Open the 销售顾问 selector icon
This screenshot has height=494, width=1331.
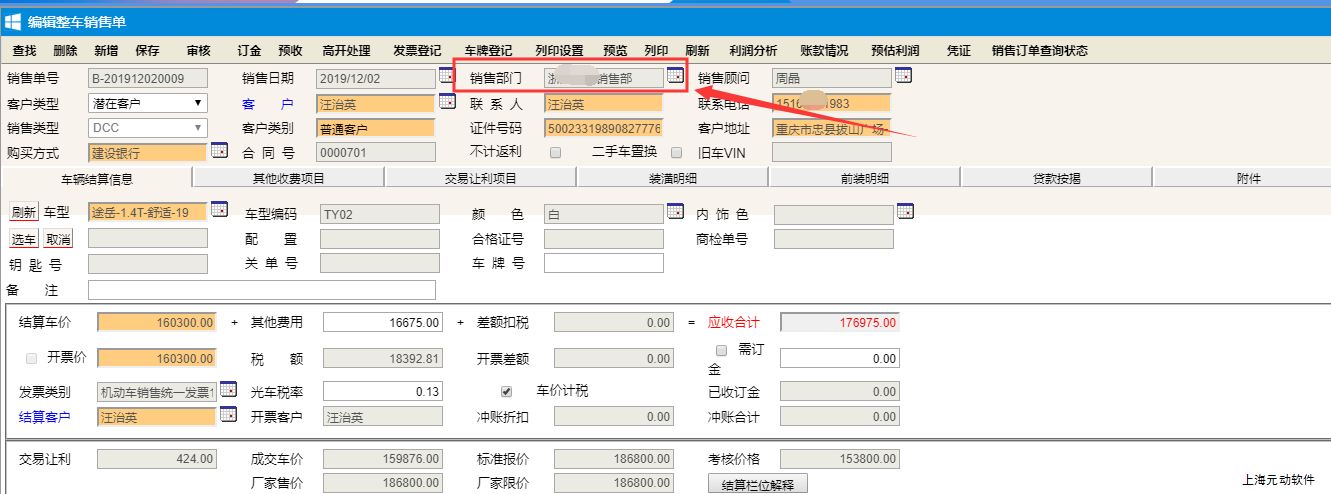click(x=903, y=76)
